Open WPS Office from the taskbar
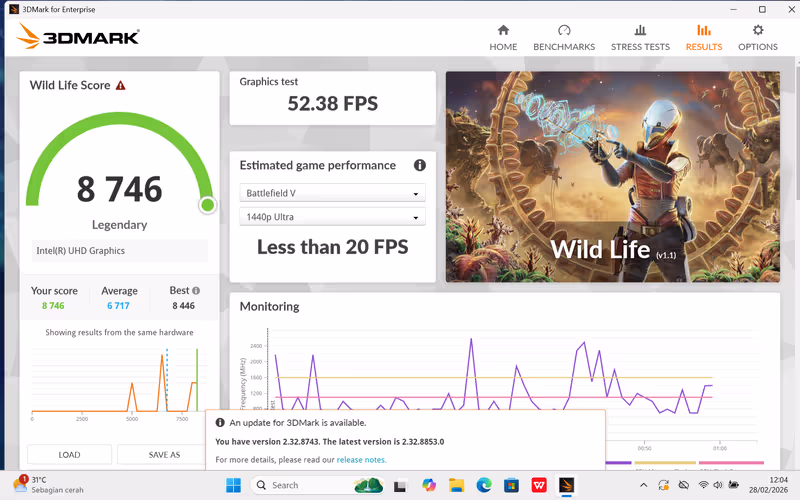 tap(539, 485)
